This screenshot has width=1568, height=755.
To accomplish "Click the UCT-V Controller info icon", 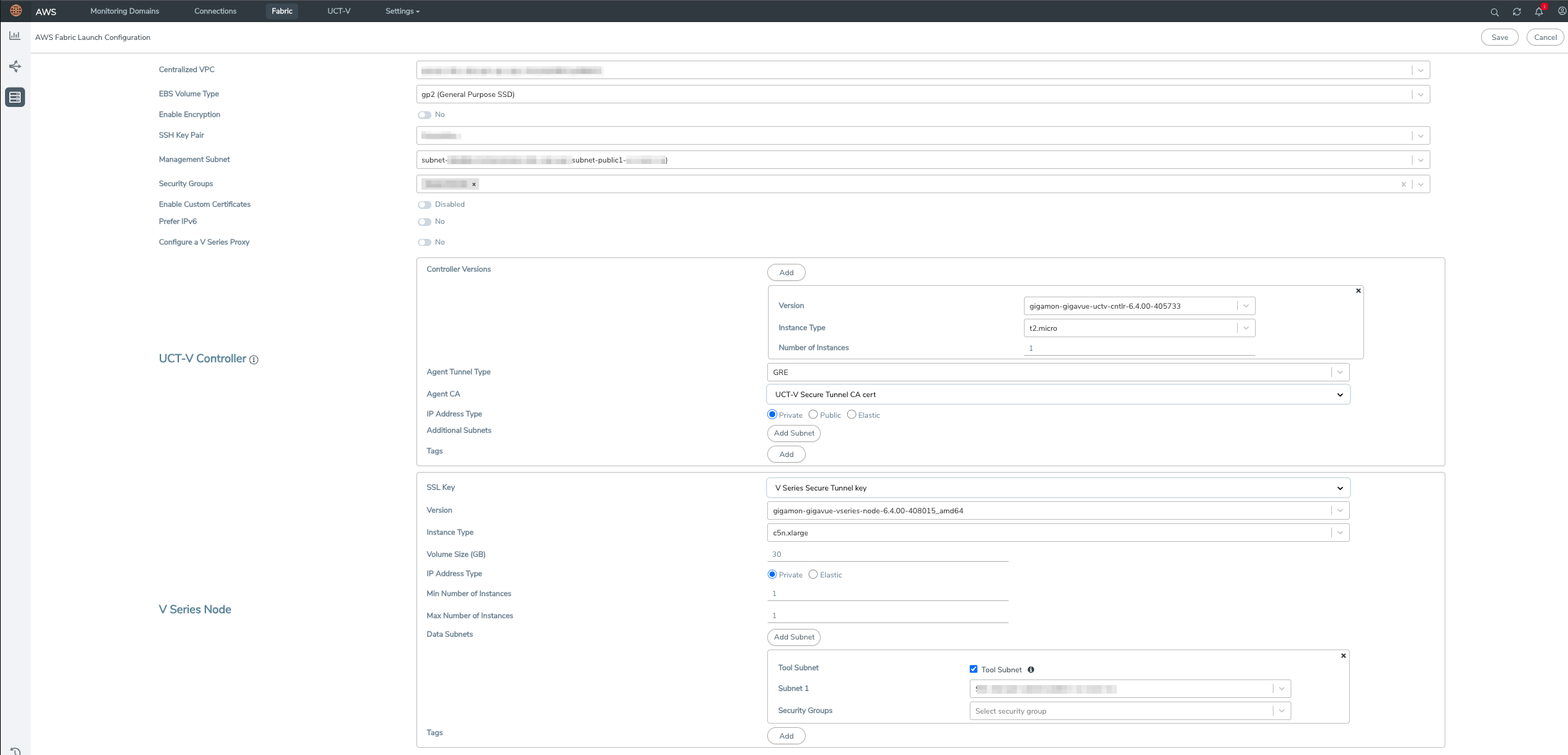I will 254,359.
